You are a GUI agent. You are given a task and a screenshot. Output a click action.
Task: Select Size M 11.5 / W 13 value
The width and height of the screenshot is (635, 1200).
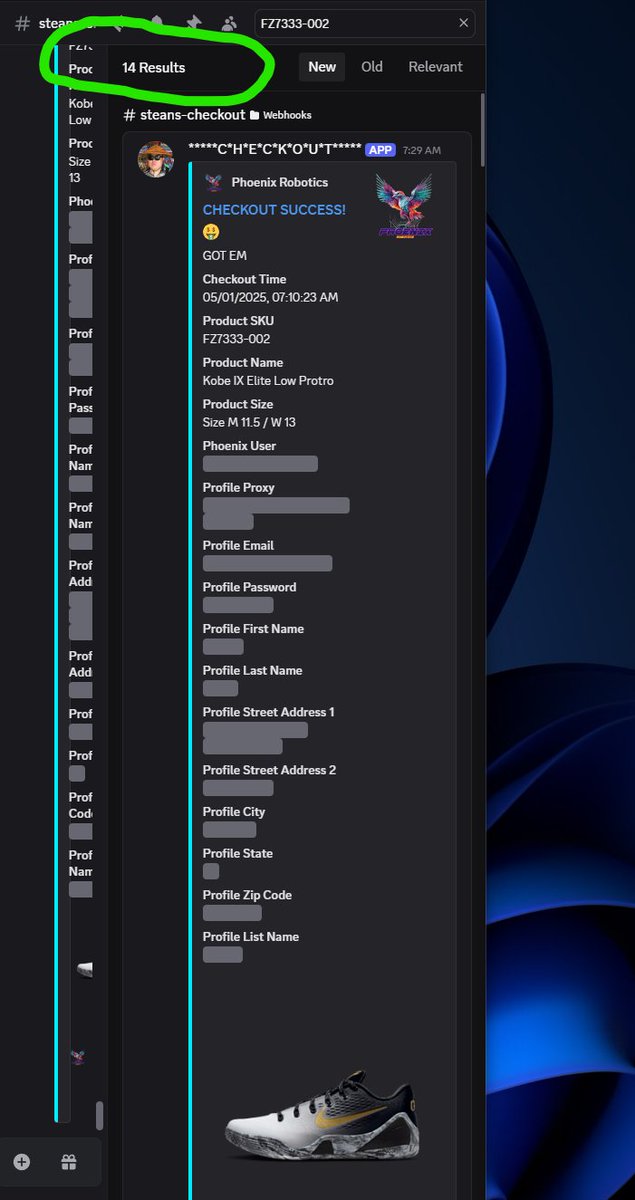tap(249, 422)
